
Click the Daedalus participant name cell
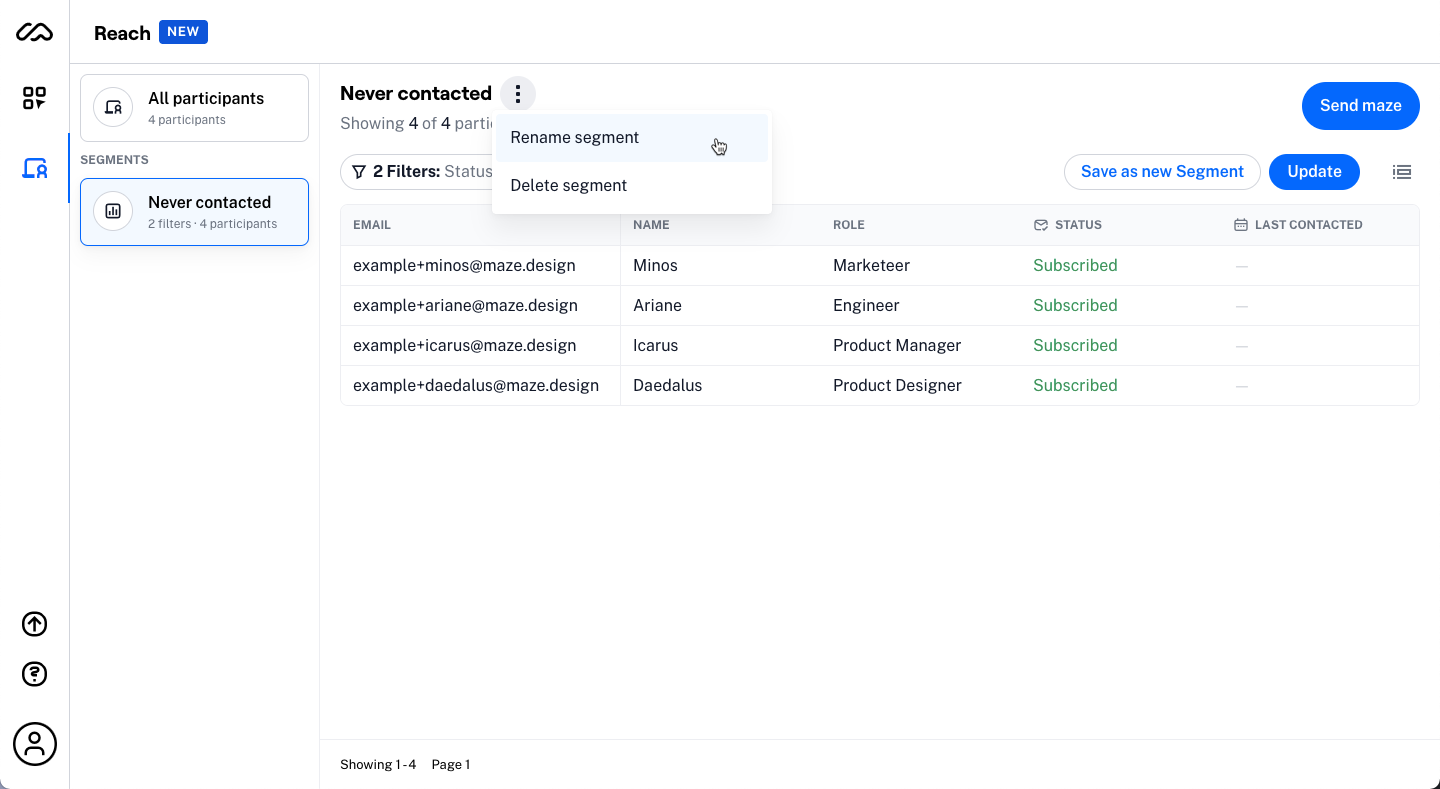[667, 386]
